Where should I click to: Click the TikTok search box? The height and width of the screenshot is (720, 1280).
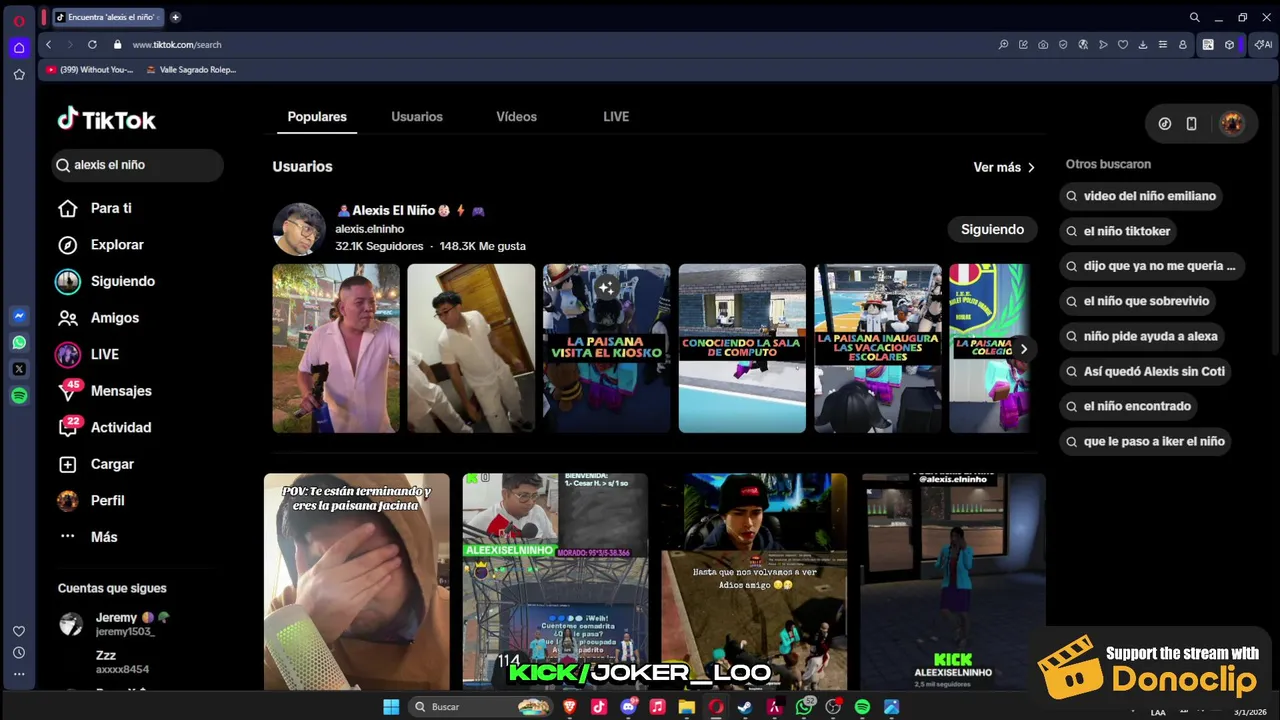pos(138,165)
